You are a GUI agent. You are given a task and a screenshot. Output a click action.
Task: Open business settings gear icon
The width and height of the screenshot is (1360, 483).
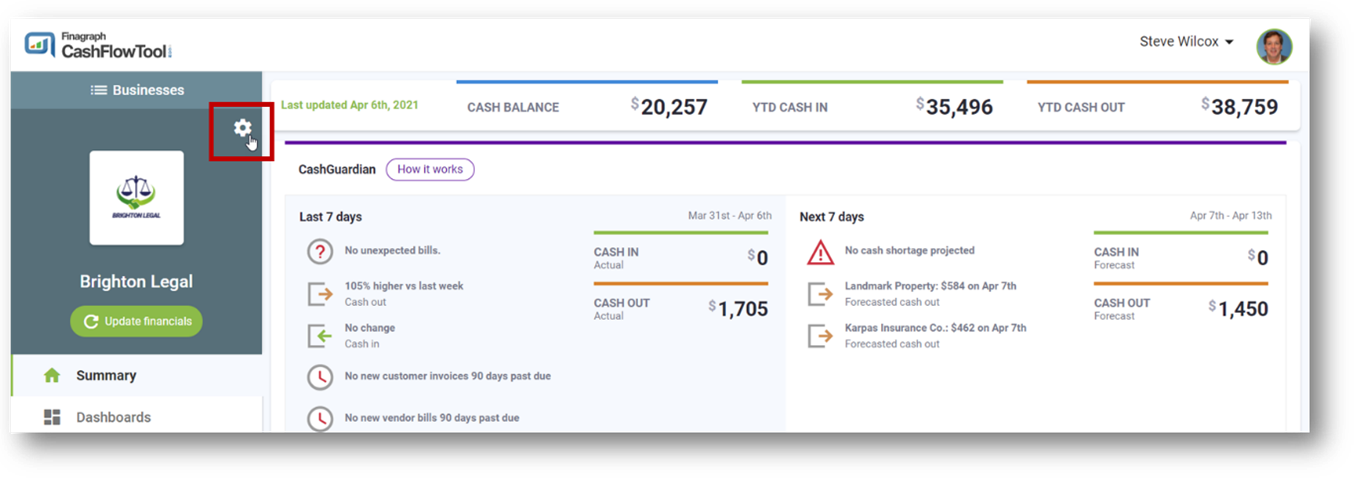point(242,128)
